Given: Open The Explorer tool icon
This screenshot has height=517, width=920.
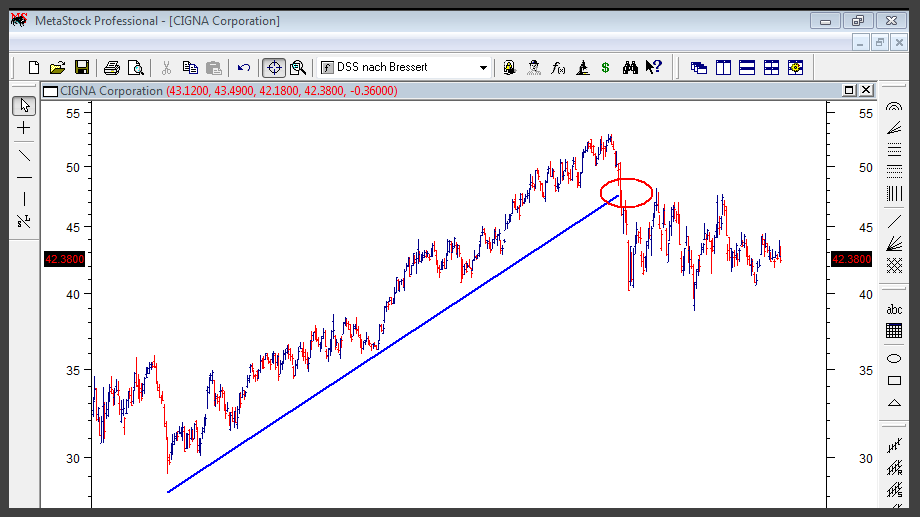Looking at the screenshot, I should pos(509,67).
